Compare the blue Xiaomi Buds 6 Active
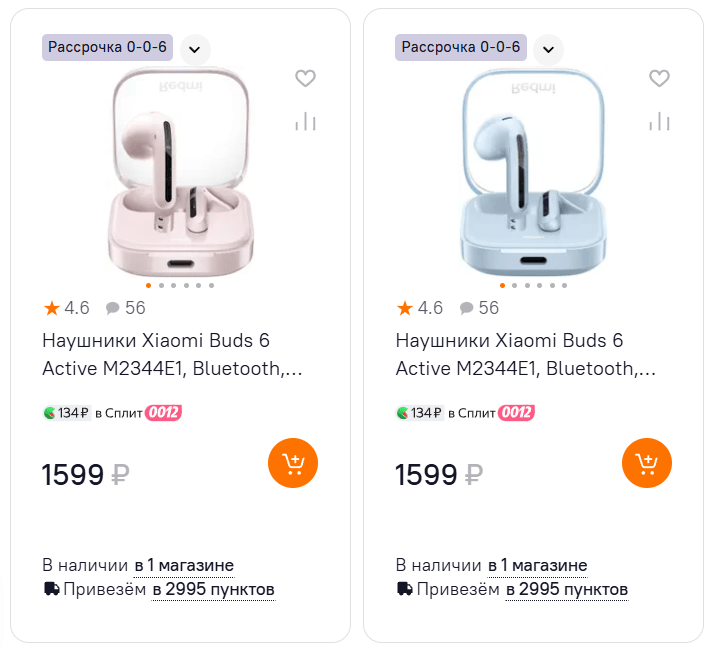The height and width of the screenshot is (651, 715). click(659, 122)
